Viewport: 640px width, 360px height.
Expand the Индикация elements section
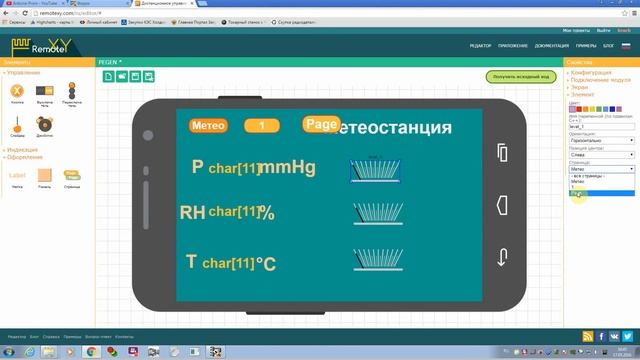tap(21, 150)
